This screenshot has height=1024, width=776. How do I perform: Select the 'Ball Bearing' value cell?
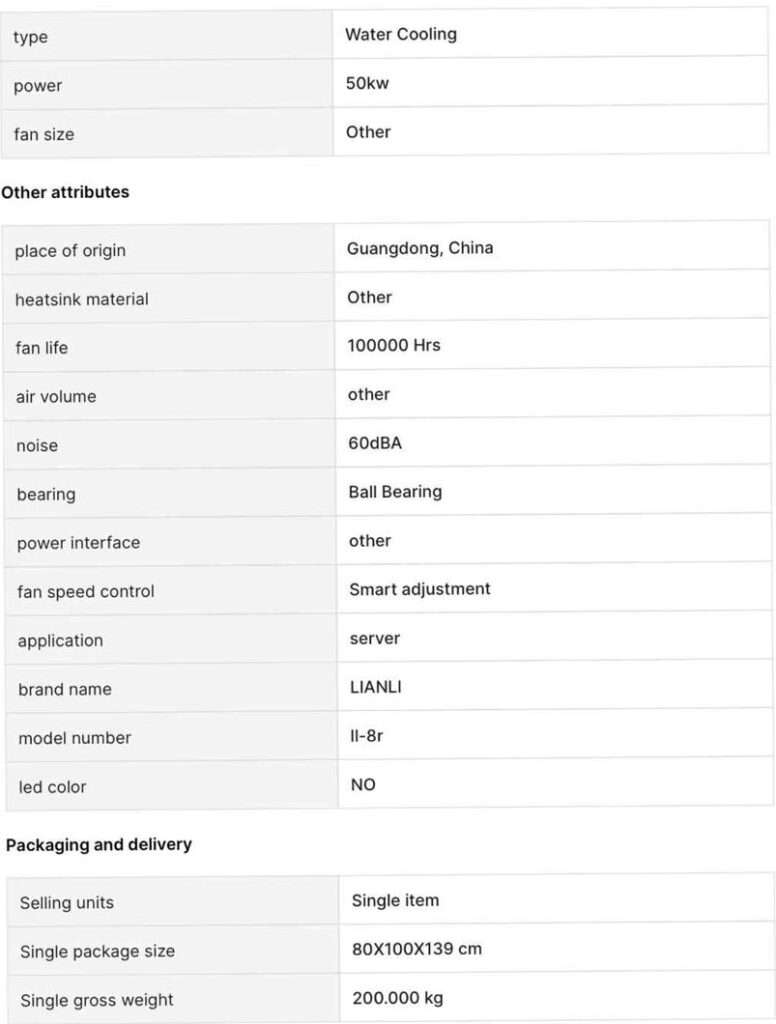point(395,492)
